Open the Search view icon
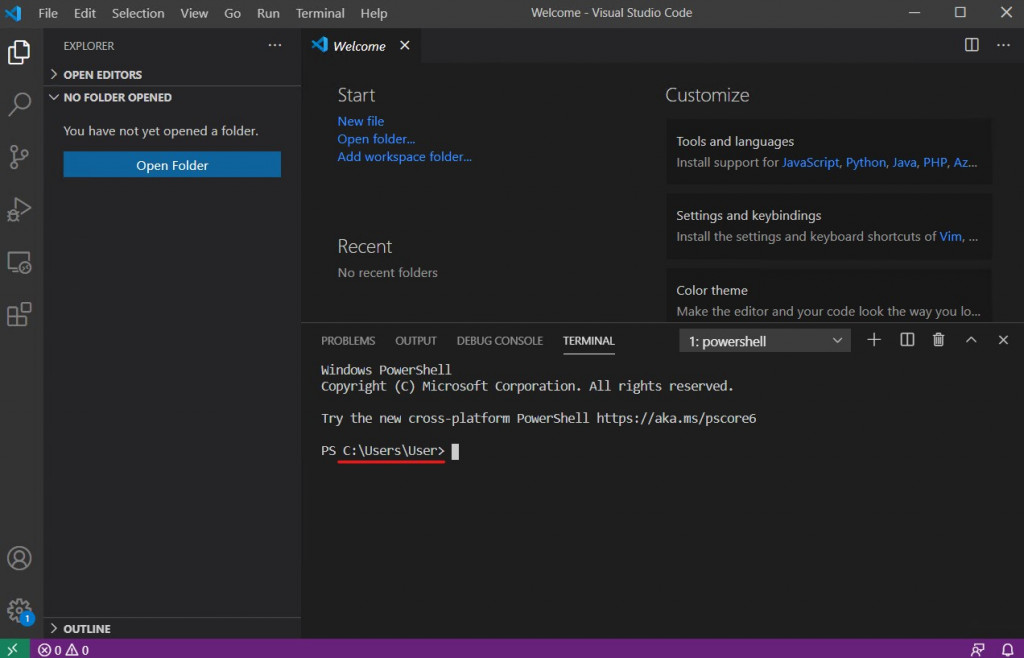This screenshot has height=658, width=1024. [19, 104]
